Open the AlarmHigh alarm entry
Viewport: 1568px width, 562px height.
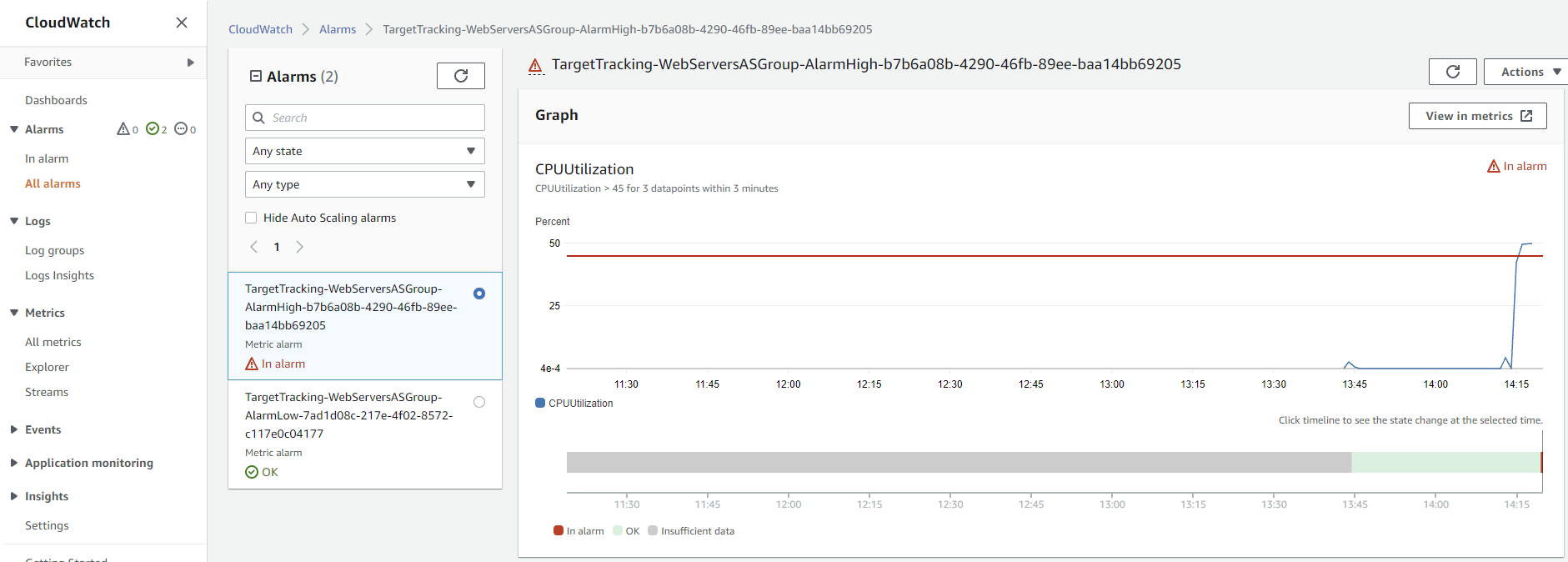point(365,326)
